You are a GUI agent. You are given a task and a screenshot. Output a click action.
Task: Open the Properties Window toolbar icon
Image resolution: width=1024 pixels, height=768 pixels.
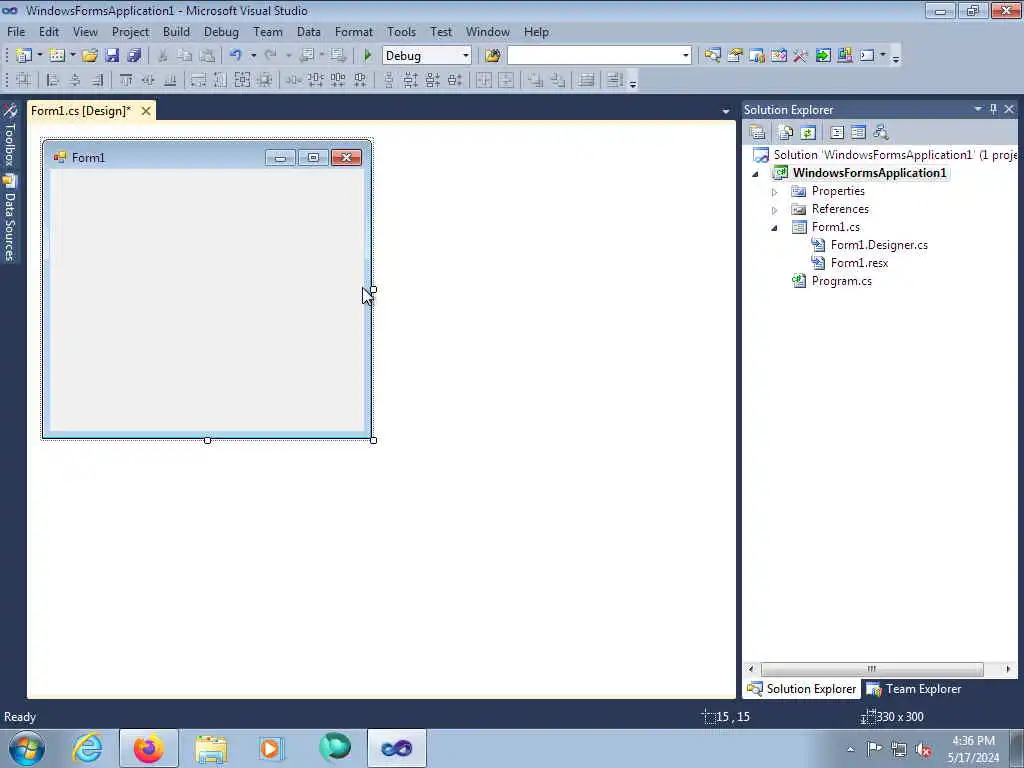coord(735,56)
